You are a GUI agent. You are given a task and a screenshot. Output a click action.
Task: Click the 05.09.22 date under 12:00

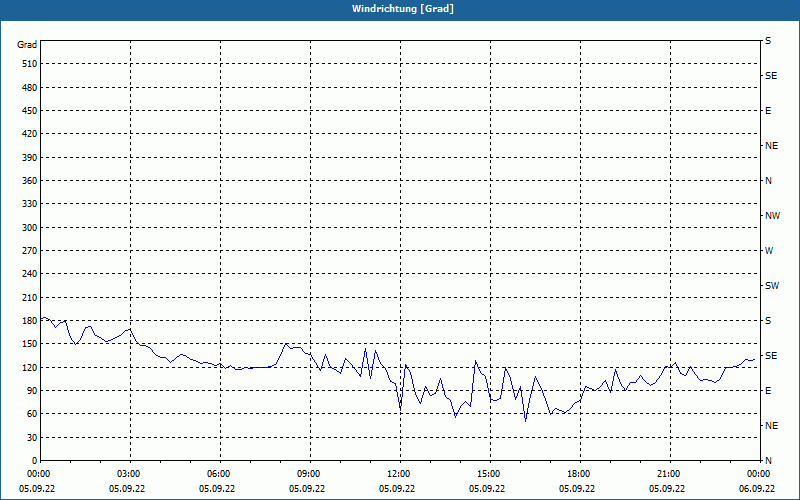coord(397,488)
